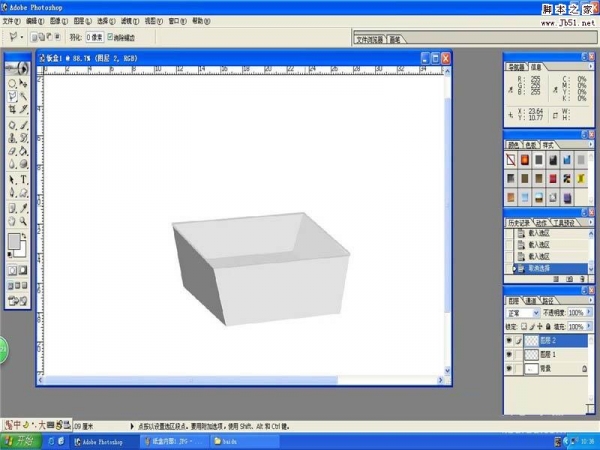Viewport: 600px width, 450px height.
Task: Open the 编辑 (Edit) menu
Action: coord(35,21)
